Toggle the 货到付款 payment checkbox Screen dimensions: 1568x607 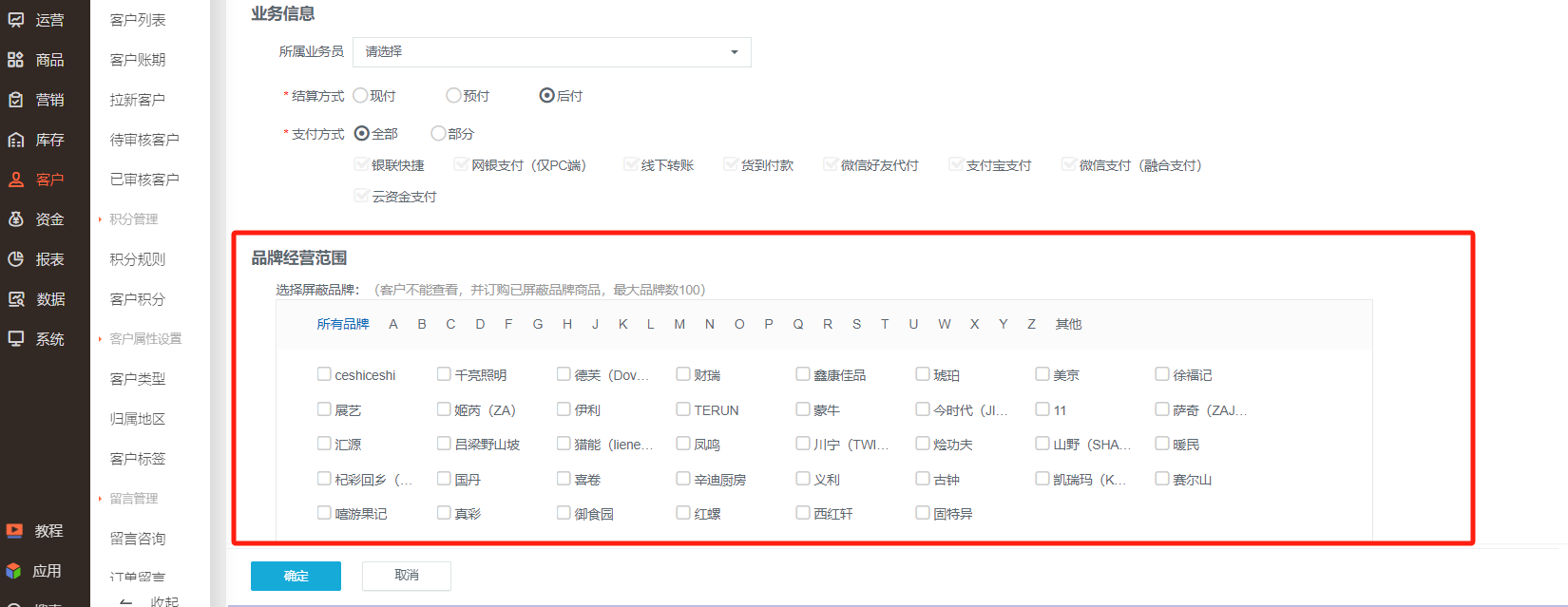(x=730, y=164)
